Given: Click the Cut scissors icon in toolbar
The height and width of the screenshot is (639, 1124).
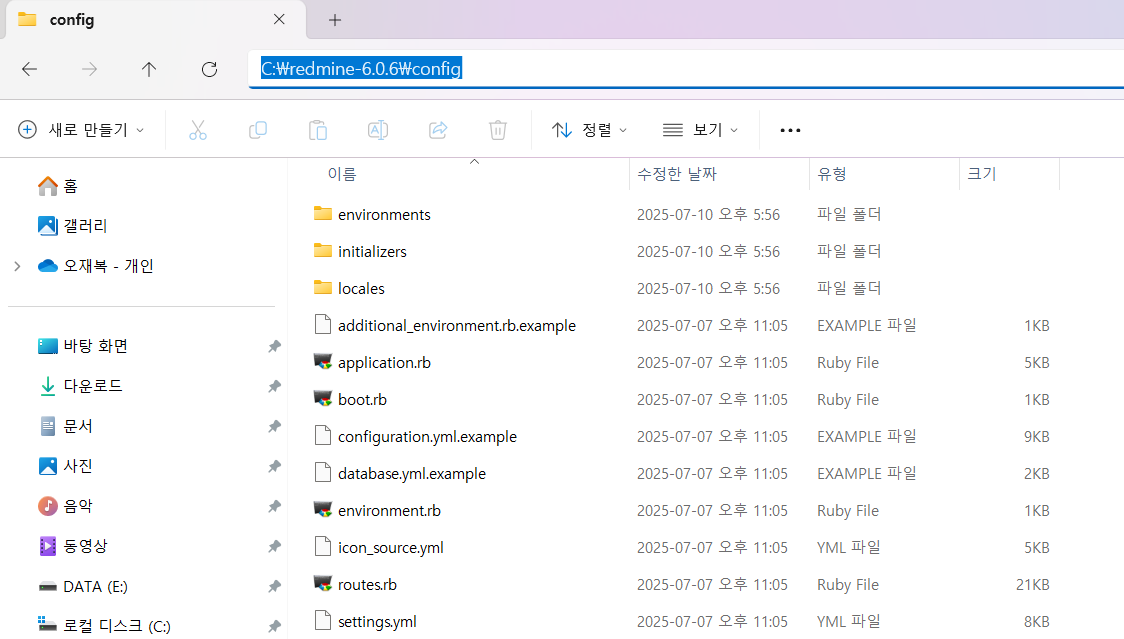Looking at the screenshot, I should [x=197, y=130].
